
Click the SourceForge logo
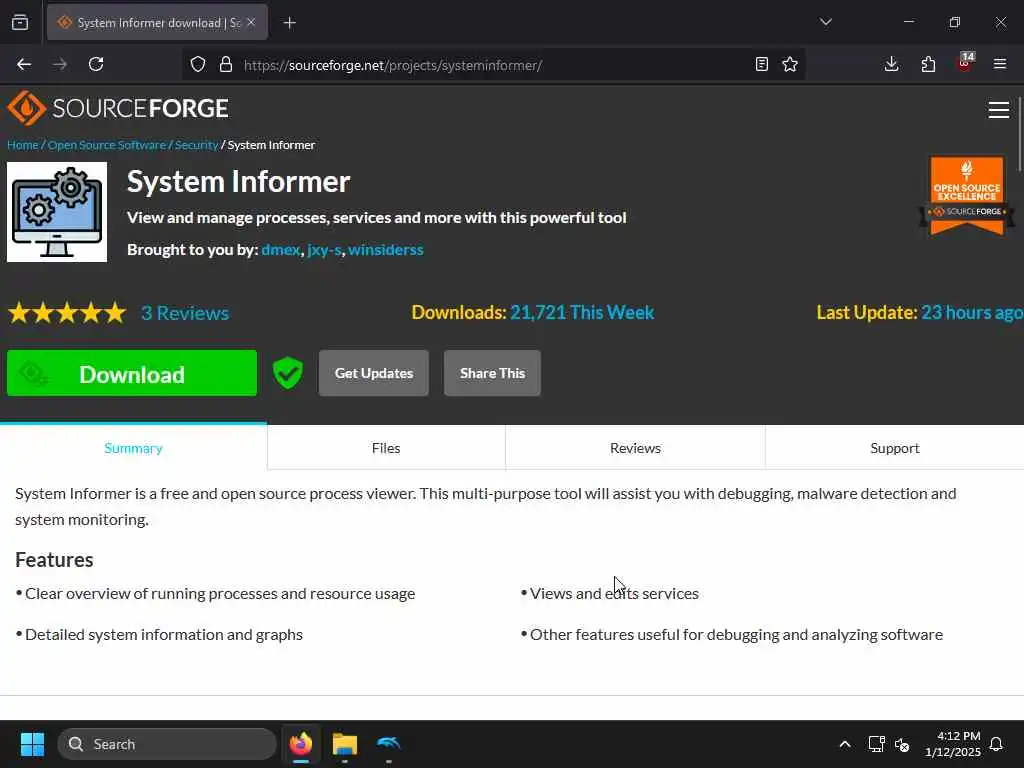click(x=118, y=108)
